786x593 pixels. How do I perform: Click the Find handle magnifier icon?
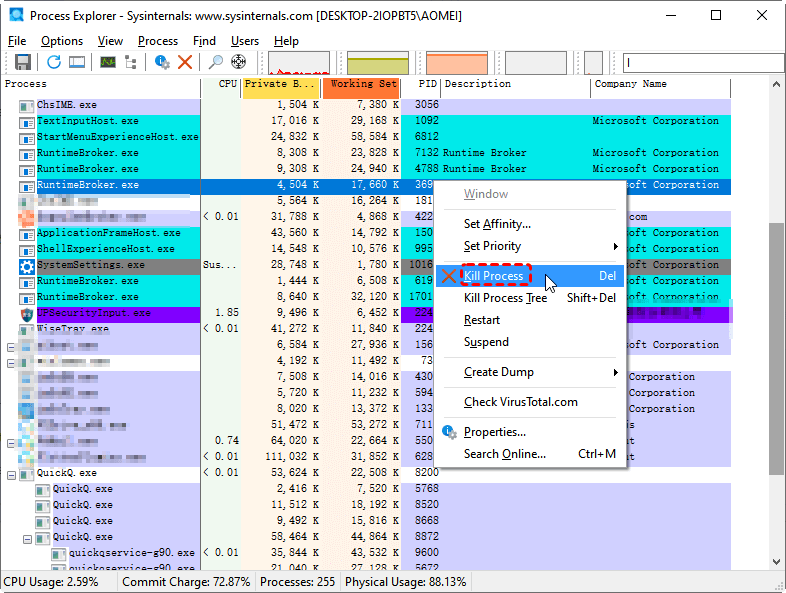pyautogui.click(x=216, y=62)
